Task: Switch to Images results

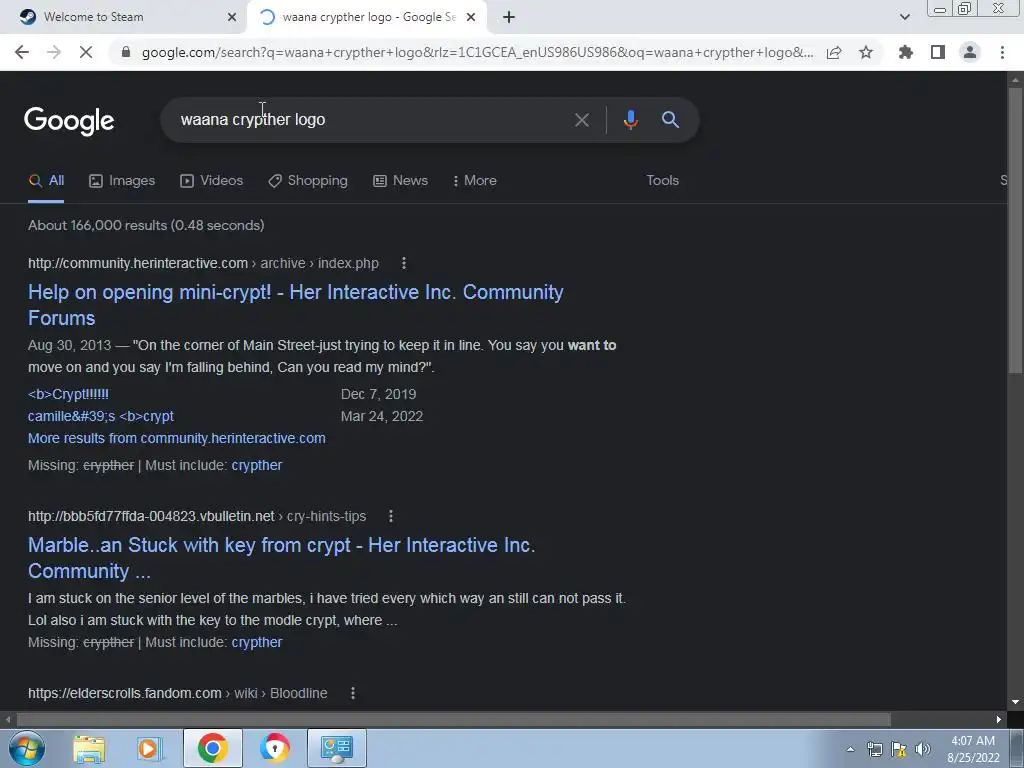Action: click(122, 180)
